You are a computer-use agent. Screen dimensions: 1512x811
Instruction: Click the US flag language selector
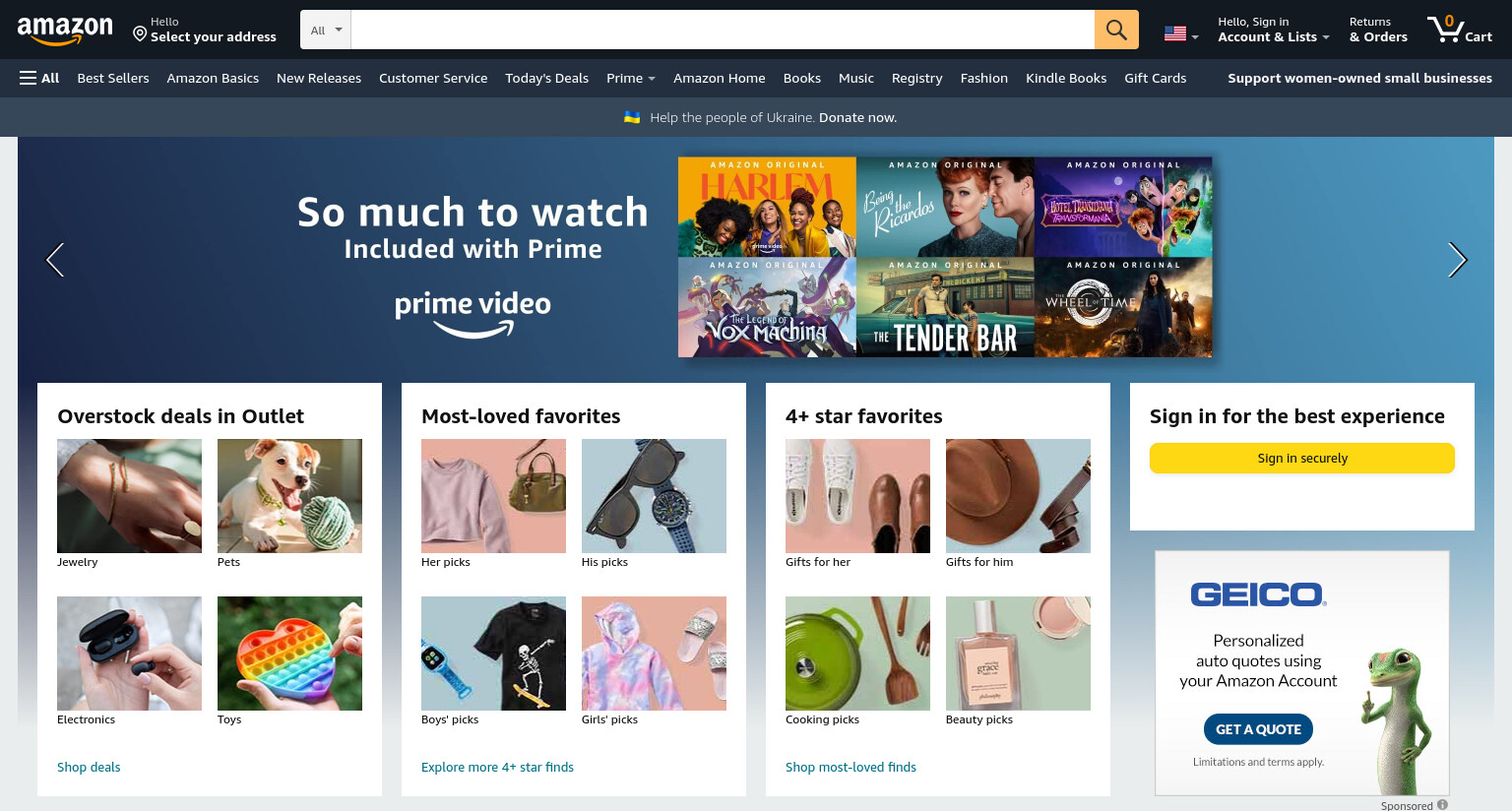(x=1181, y=33)
